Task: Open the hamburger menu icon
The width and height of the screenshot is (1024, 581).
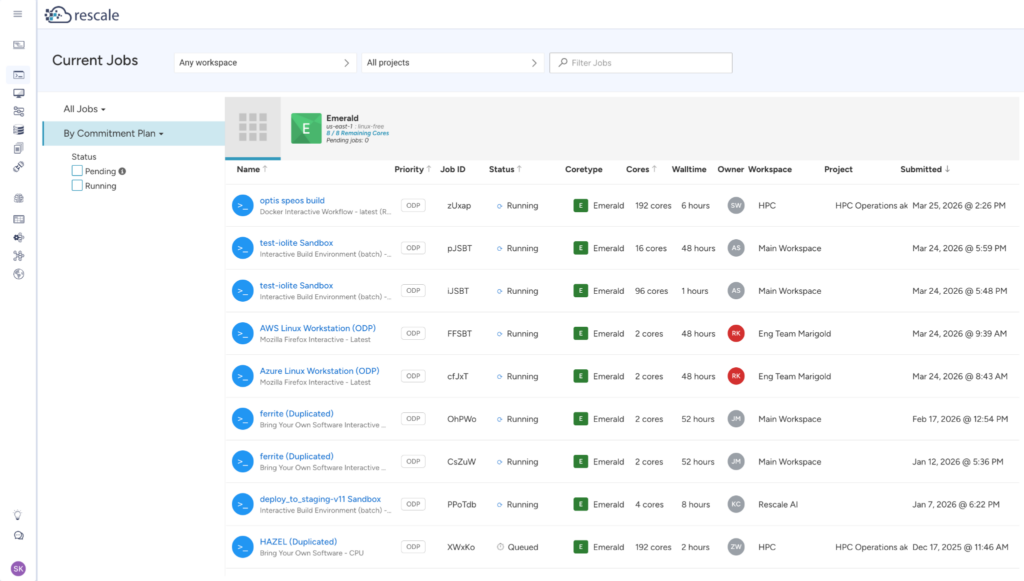Action: point(18,14)
